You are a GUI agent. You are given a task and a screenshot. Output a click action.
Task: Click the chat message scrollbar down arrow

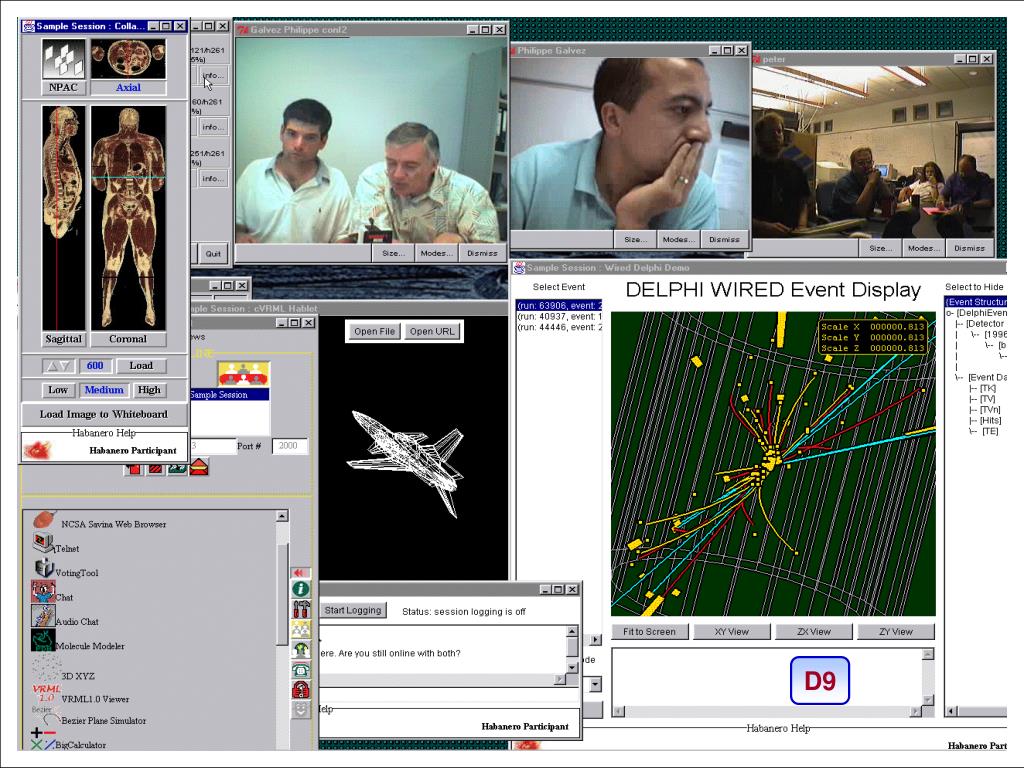click(x=572, y=667)
